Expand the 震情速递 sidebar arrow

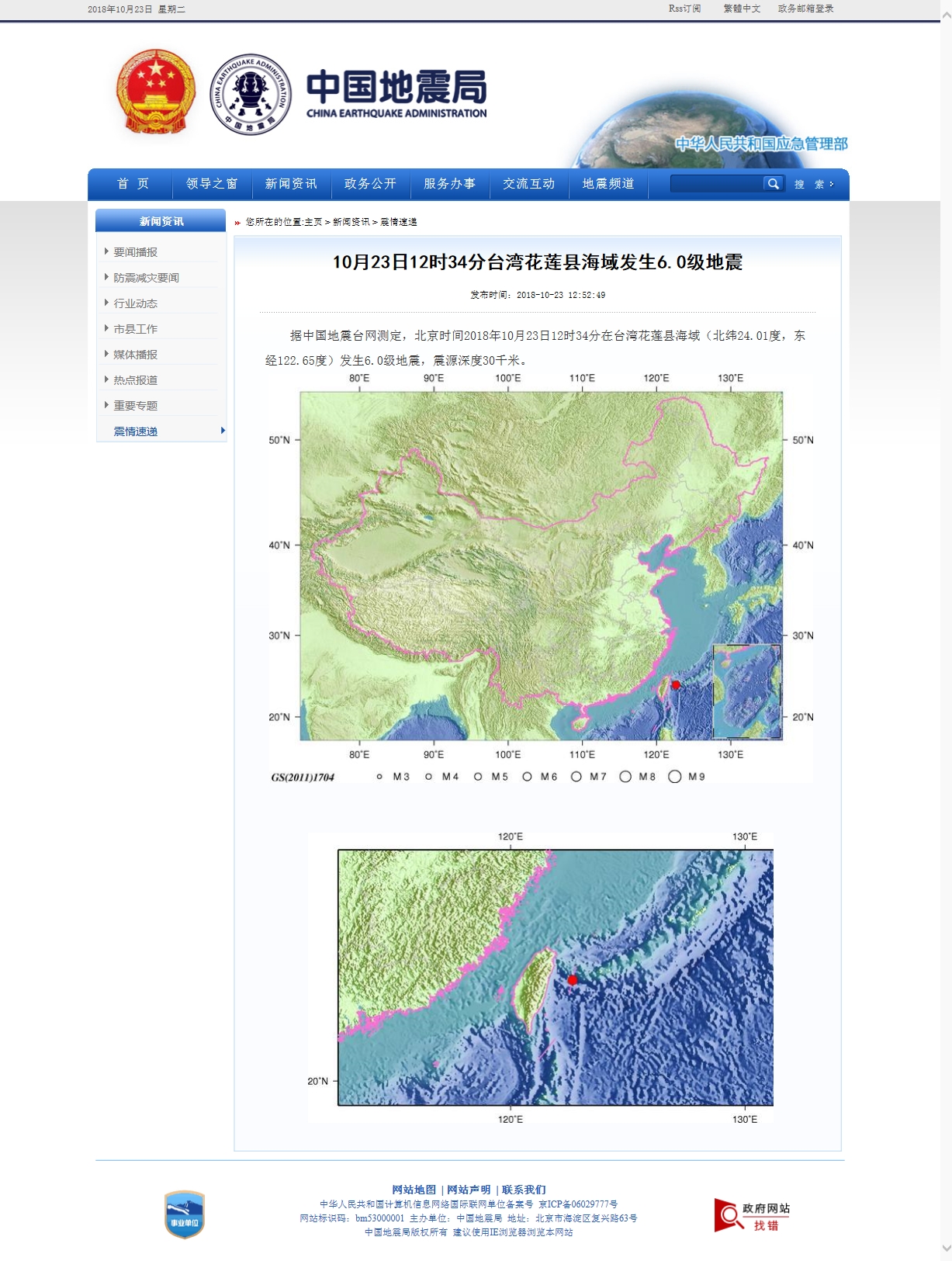(223, 431)
